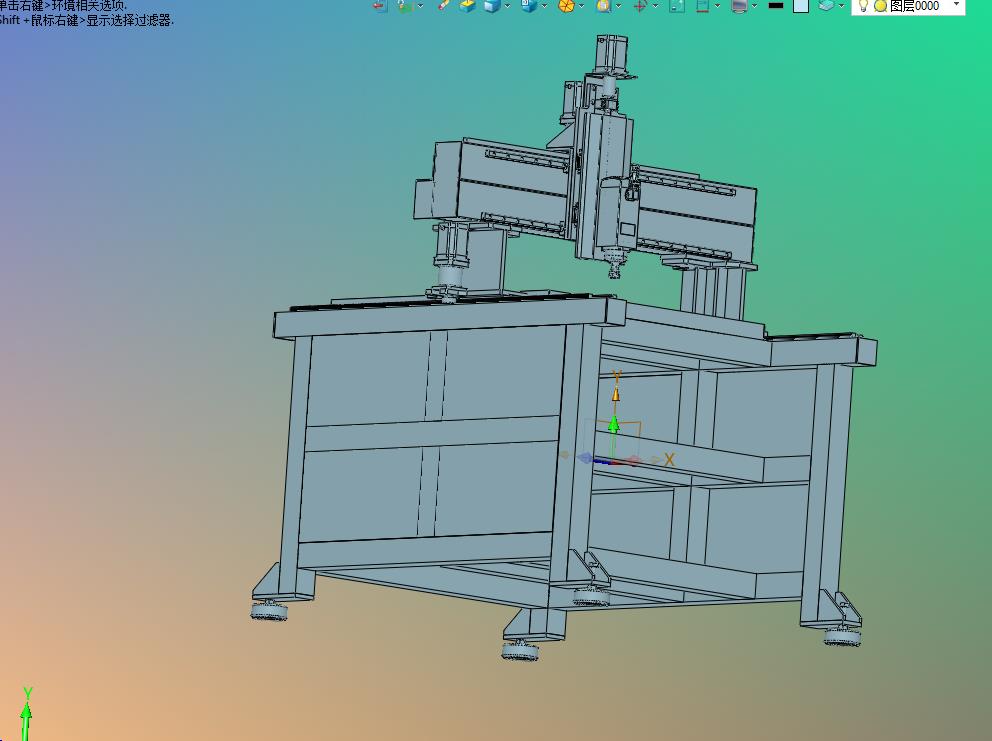The image size is (992, 741).
Task: Click the black color swatch
Action: point(776,6)
